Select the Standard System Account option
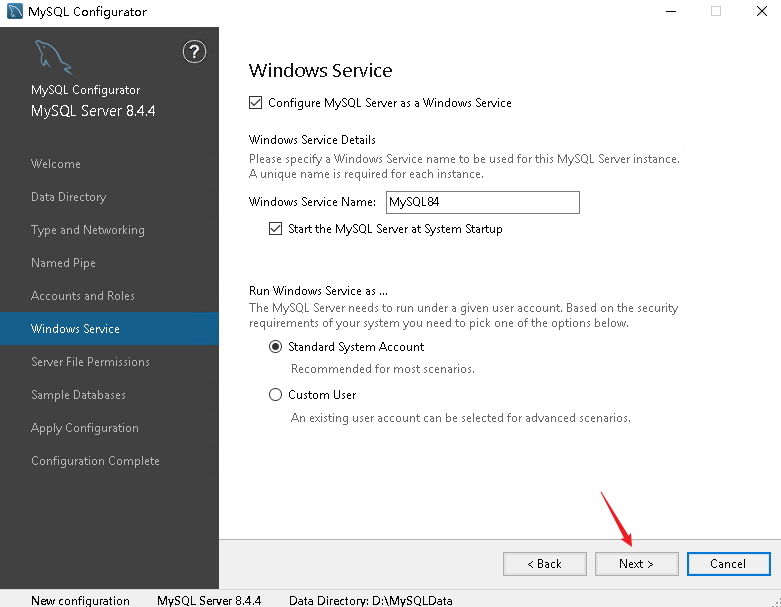Viewport: 781px width, 607px height. 275,347
